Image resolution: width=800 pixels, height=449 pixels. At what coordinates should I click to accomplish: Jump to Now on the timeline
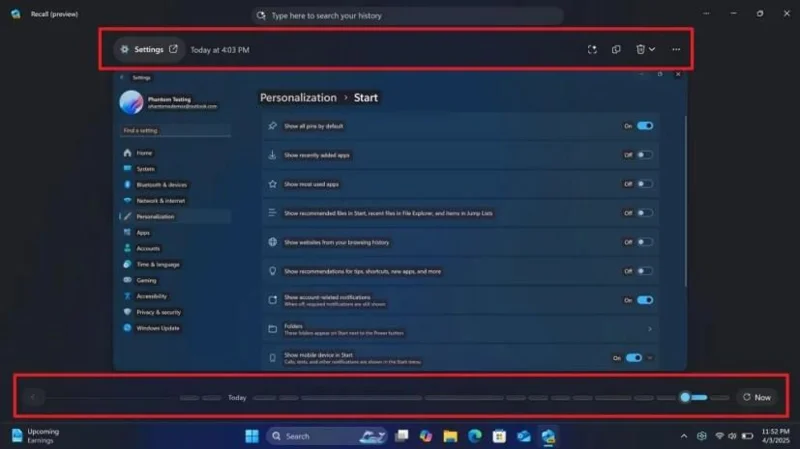(x=757, y=397)
